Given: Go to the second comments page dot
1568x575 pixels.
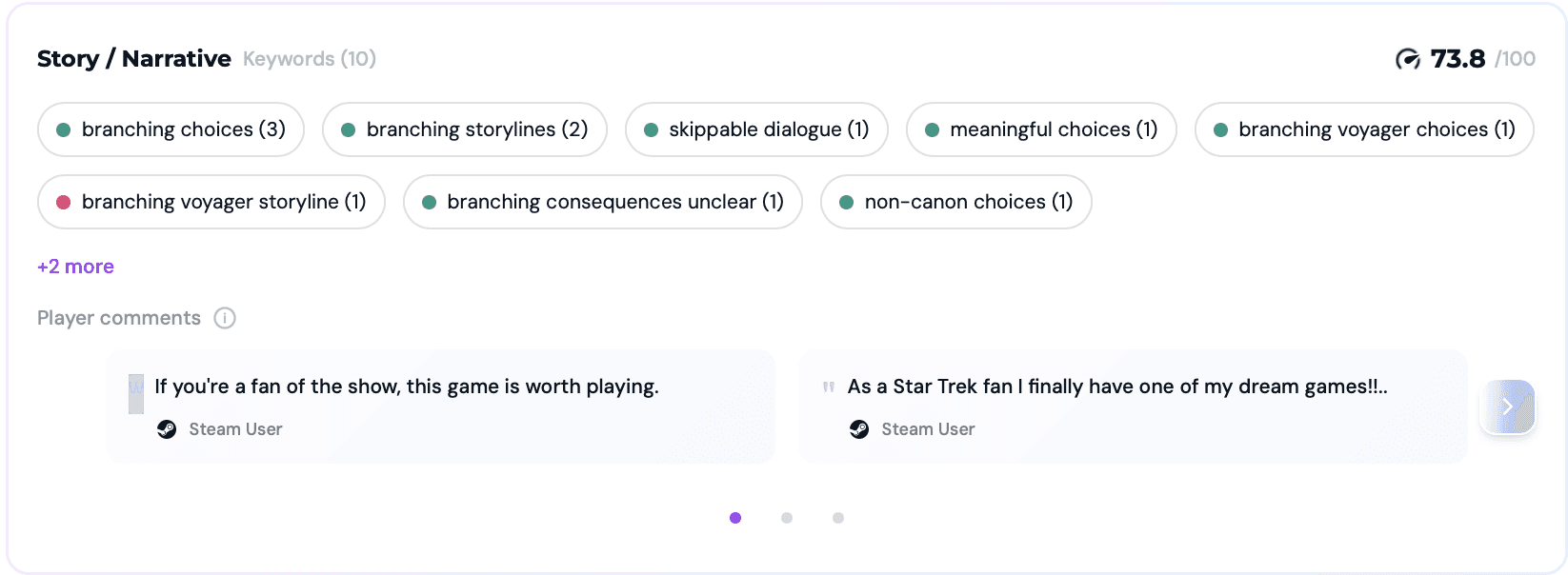Looking at the screenshot, I should point(787,518).
